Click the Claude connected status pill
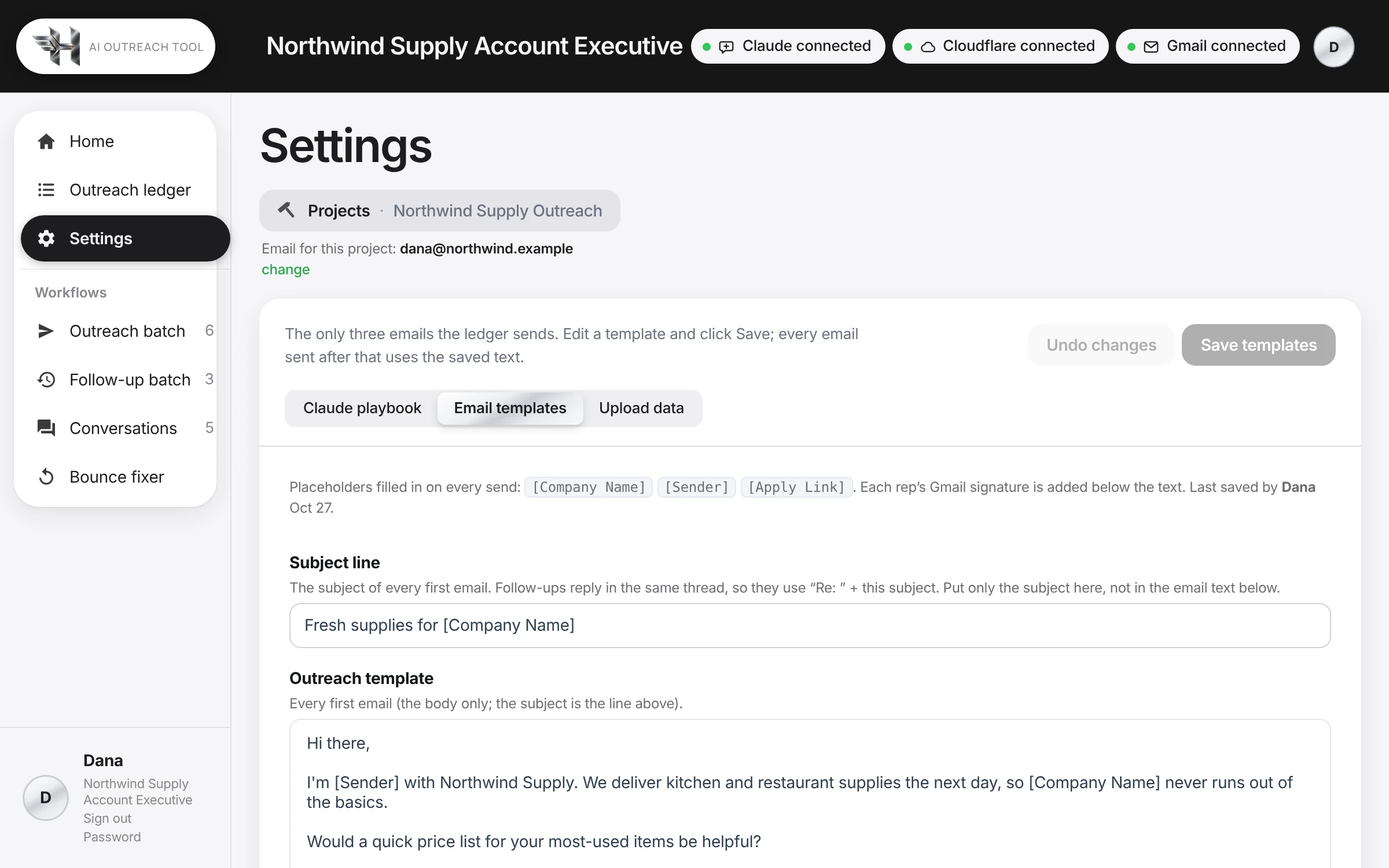Screen dimensions: 1389x868 (x=788, y=46)
